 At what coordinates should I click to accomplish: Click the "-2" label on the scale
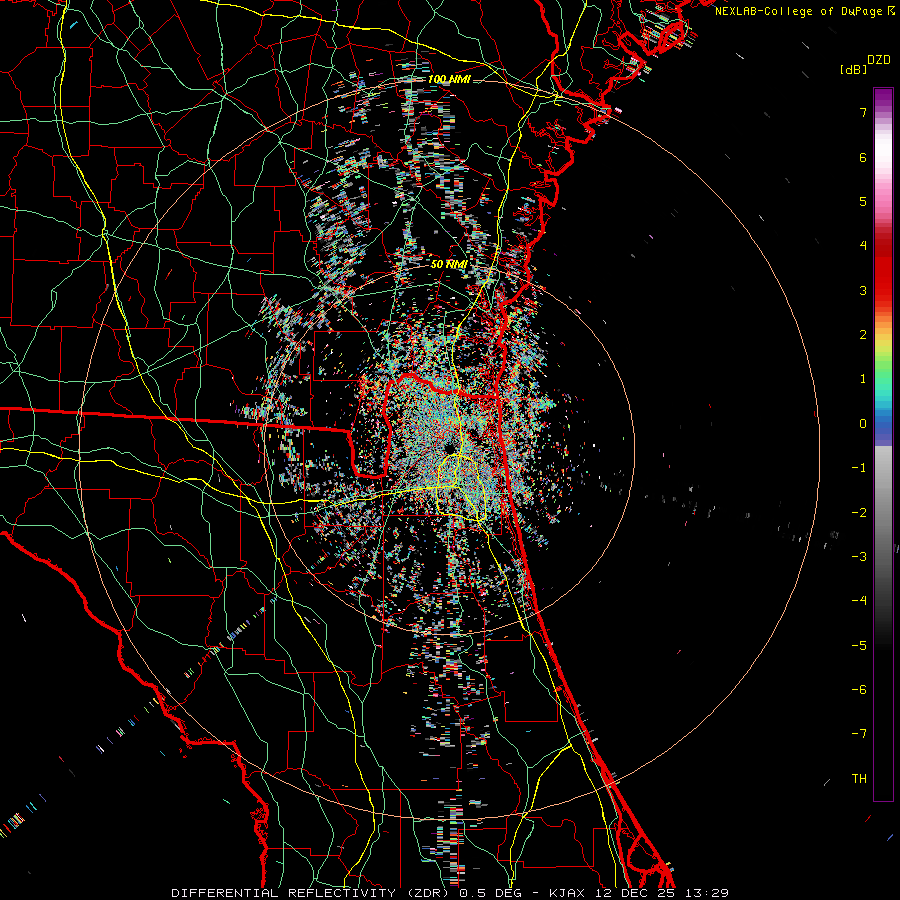click(x=859, y=513)
